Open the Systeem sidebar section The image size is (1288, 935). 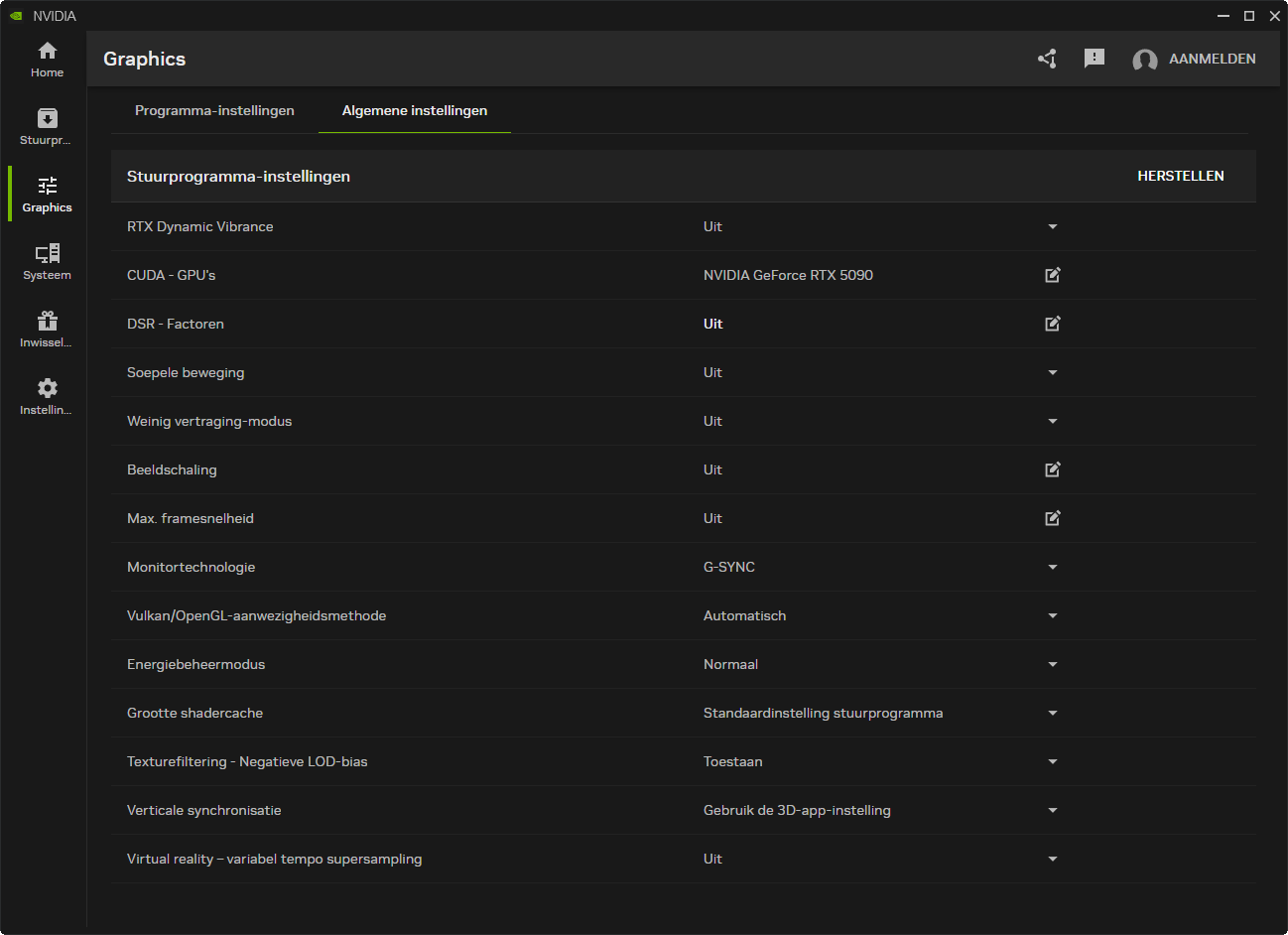[x=47, y=262]
